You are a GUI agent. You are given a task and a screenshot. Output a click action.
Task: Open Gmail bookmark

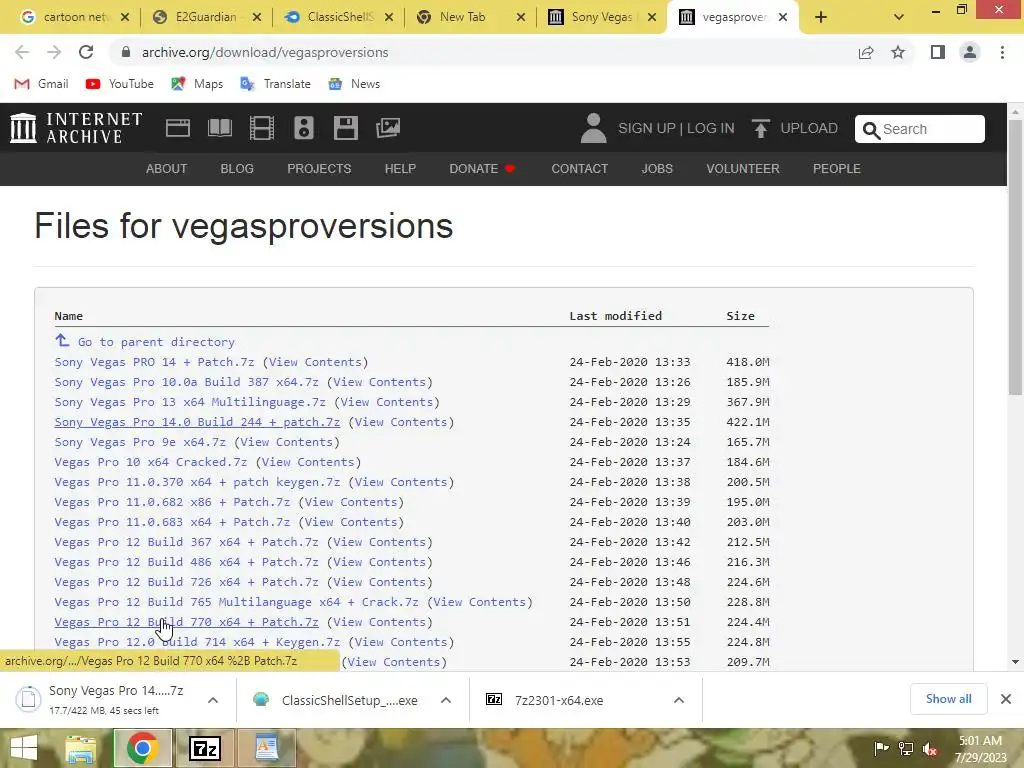click(x=41, y=84)
